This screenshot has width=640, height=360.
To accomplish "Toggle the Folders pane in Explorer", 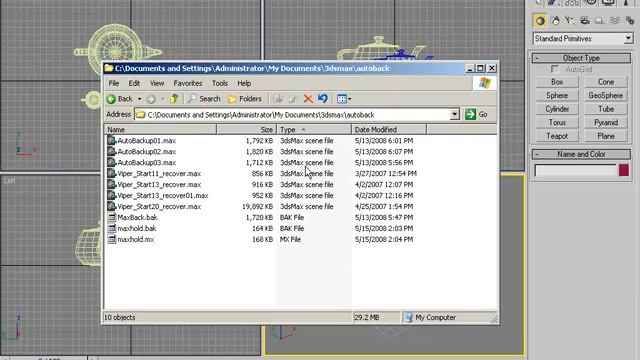I will click(x=245, y=99).
